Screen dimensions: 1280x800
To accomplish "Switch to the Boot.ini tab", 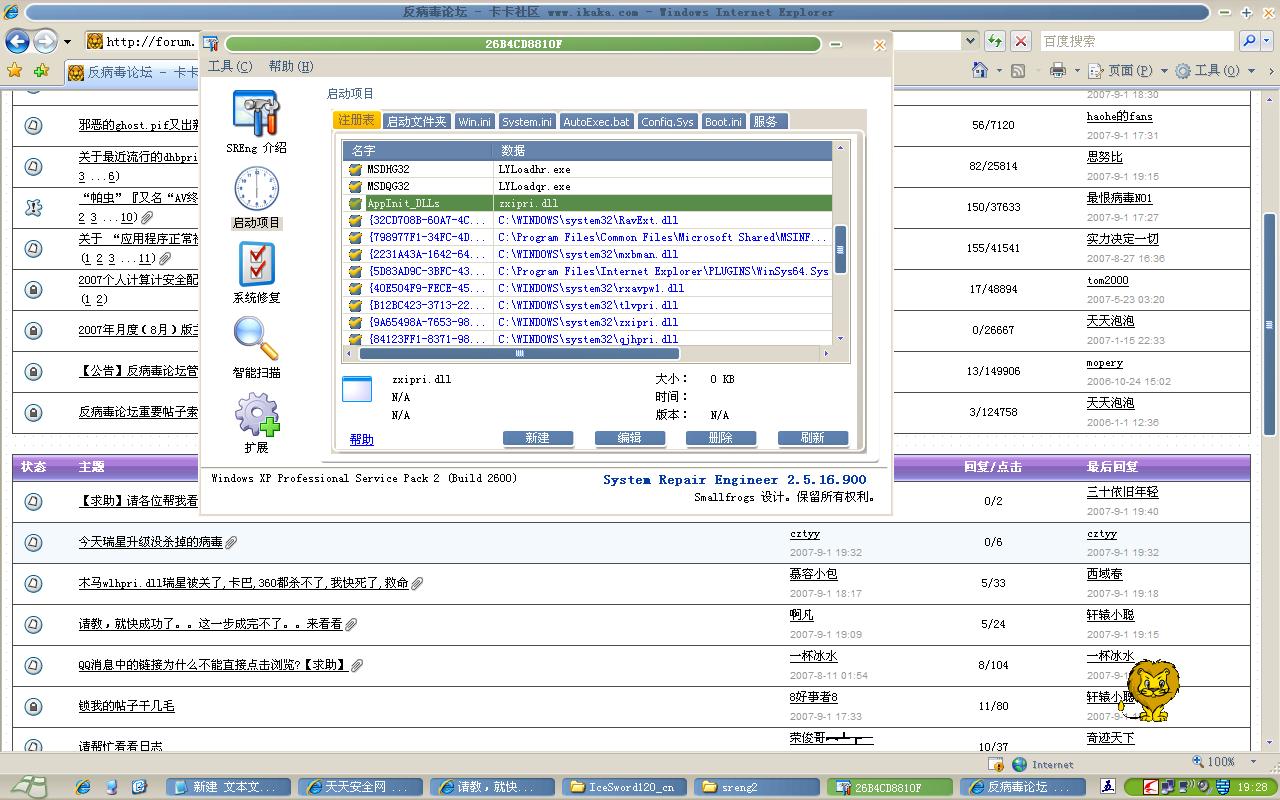I will [723, 121].
